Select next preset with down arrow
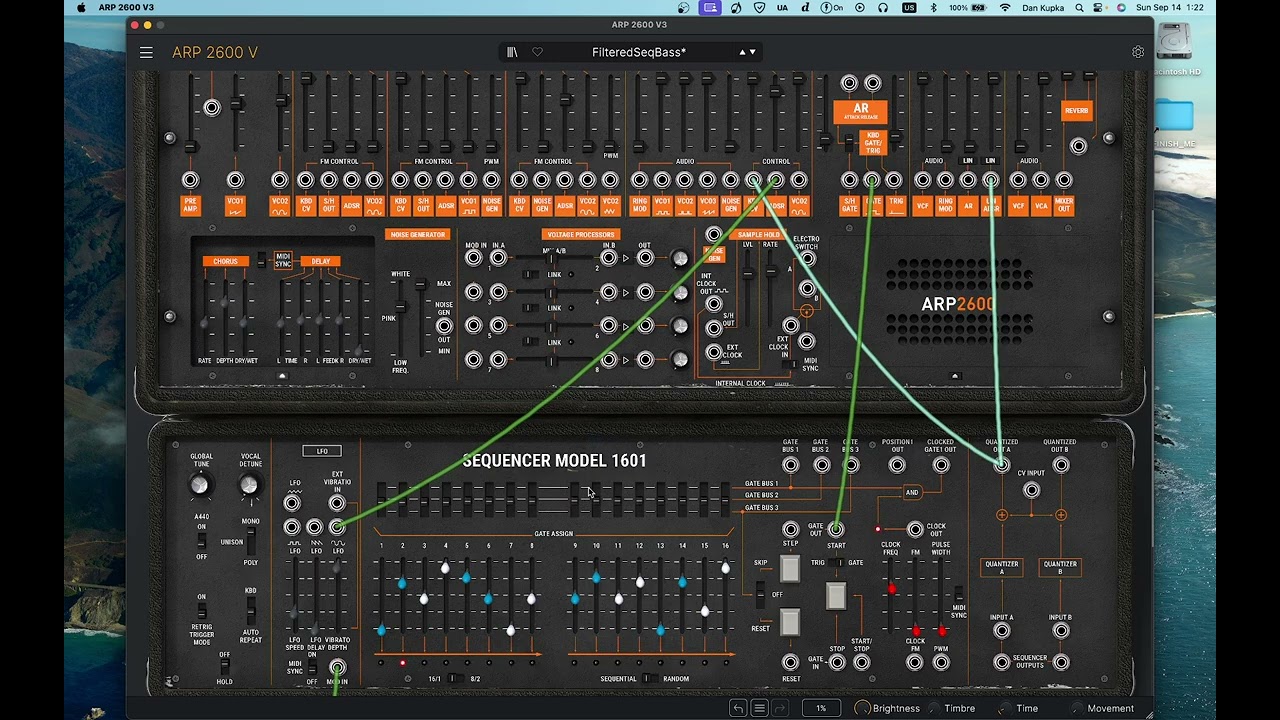The width and height of the screenshot is (1280, 720). [x=753, y=52]
